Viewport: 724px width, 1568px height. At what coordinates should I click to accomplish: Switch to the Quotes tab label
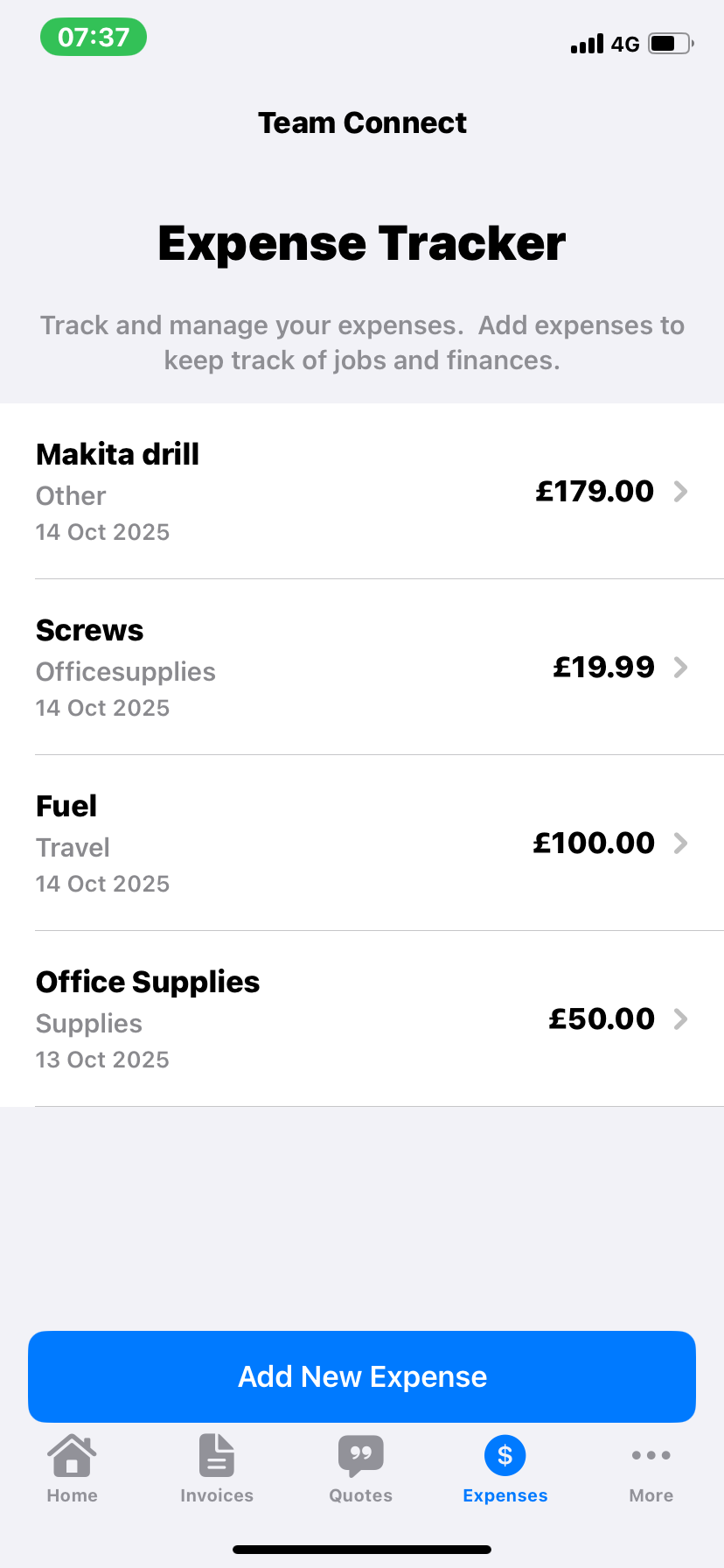tap(360, 1495)
